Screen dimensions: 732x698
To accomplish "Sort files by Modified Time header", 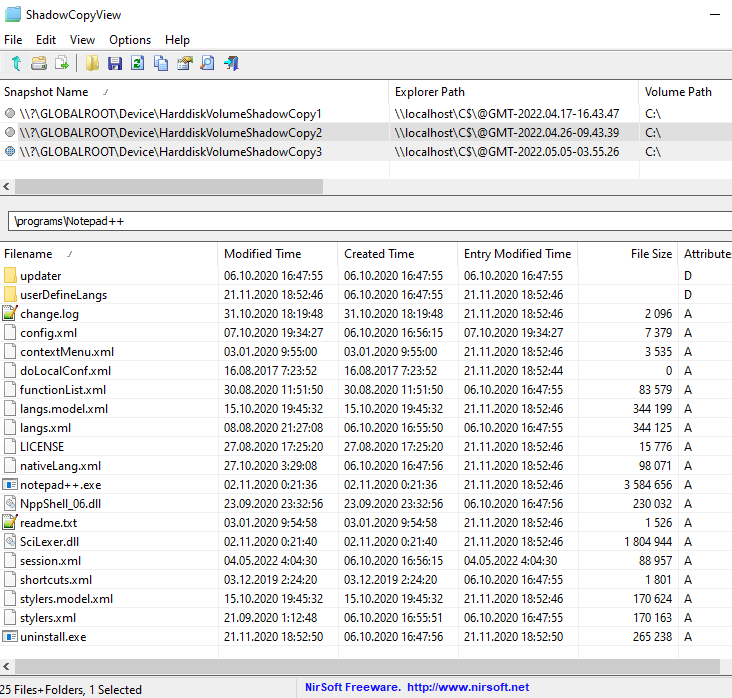I will click(x=278, y=254).
